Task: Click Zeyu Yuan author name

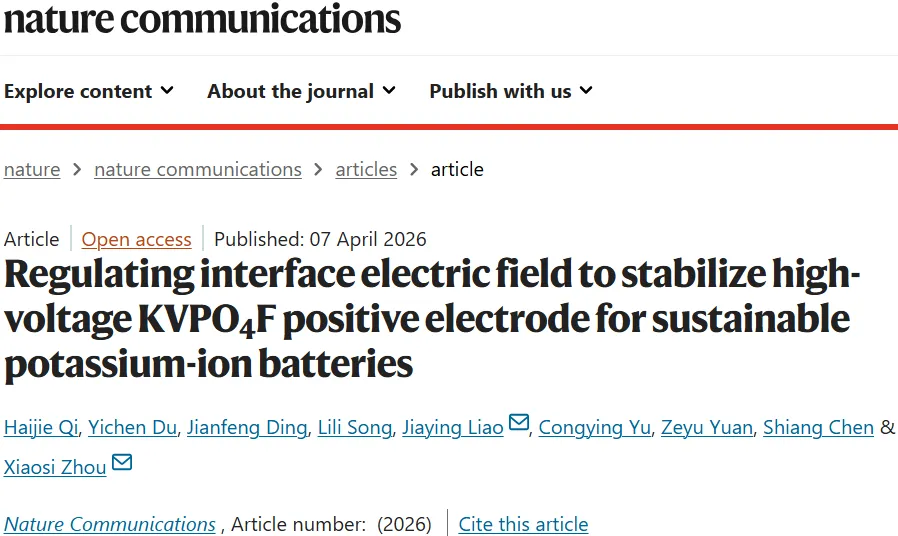Action: pos(706,428)
